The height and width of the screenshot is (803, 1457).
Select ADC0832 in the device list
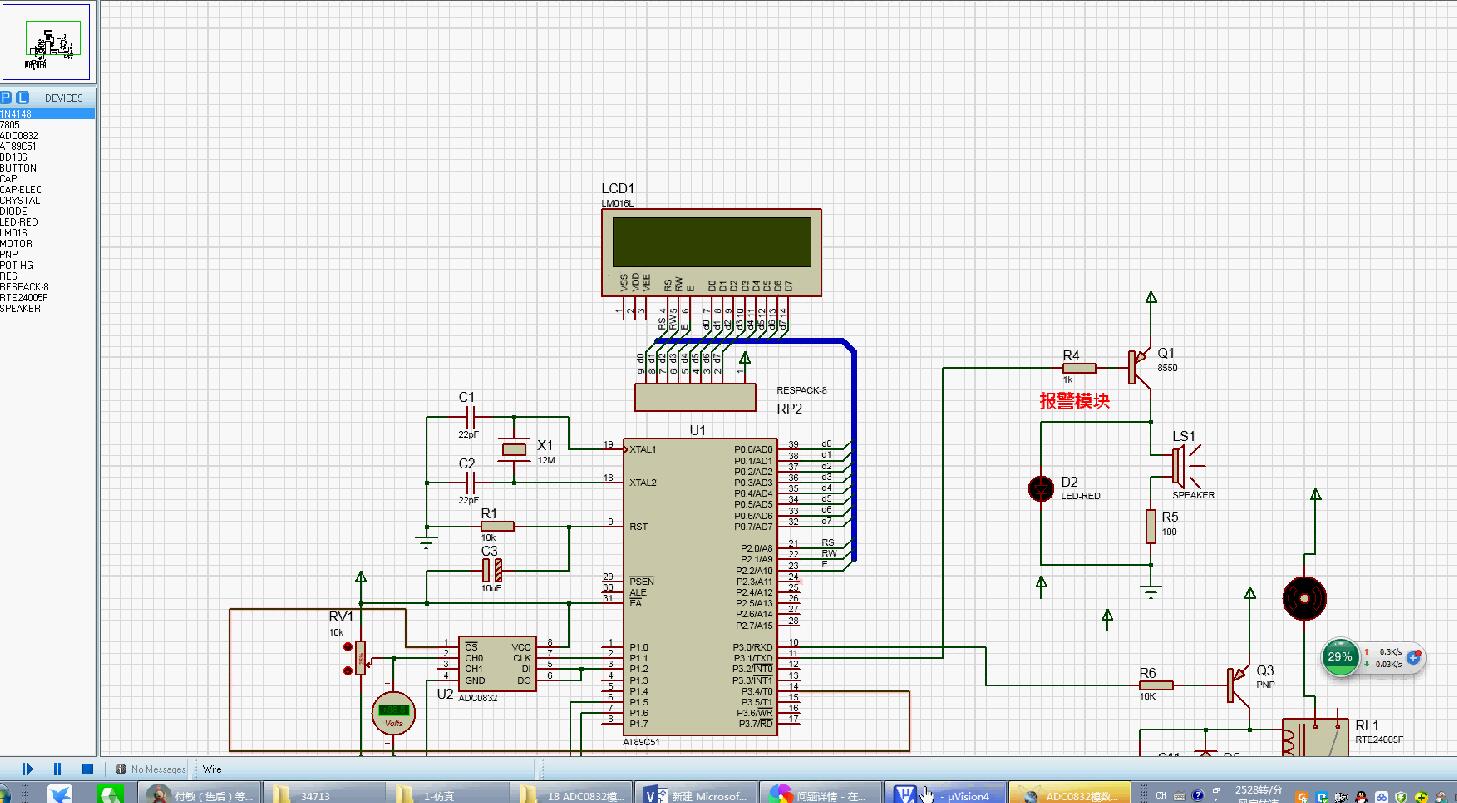19,136
